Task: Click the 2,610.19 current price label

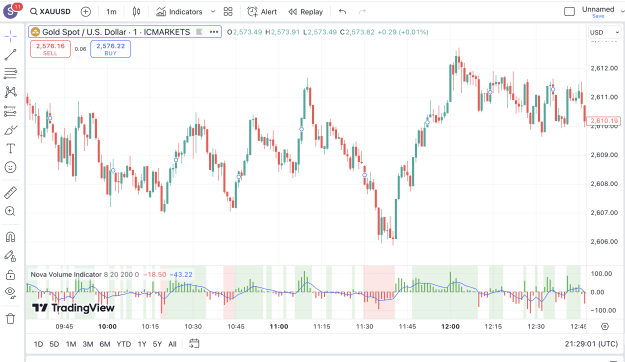Action: (x=604, y=120)
